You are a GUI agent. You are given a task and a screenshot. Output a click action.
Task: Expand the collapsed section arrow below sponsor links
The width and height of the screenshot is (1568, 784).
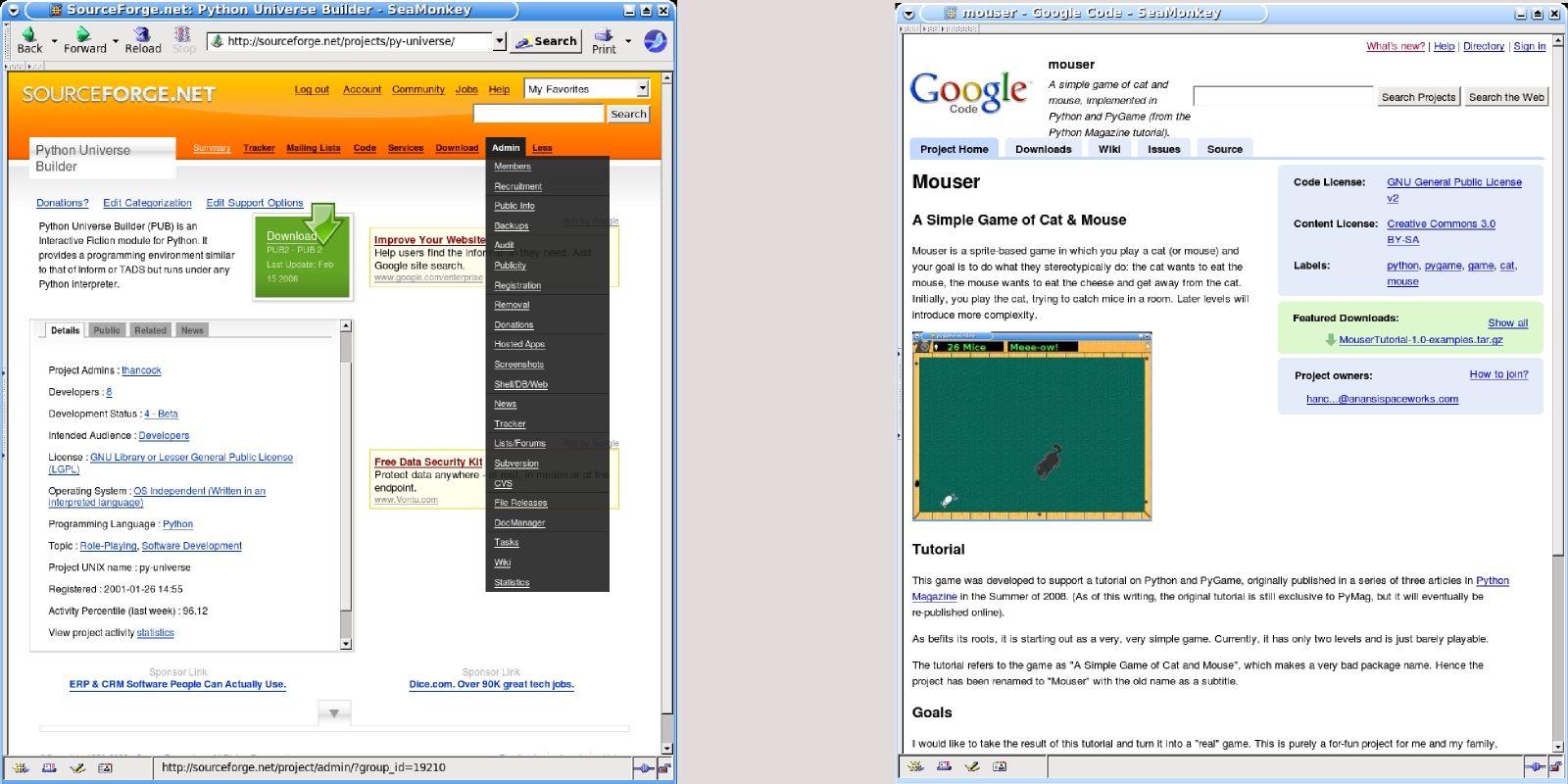pyautogui.click(x=334, y=712)
